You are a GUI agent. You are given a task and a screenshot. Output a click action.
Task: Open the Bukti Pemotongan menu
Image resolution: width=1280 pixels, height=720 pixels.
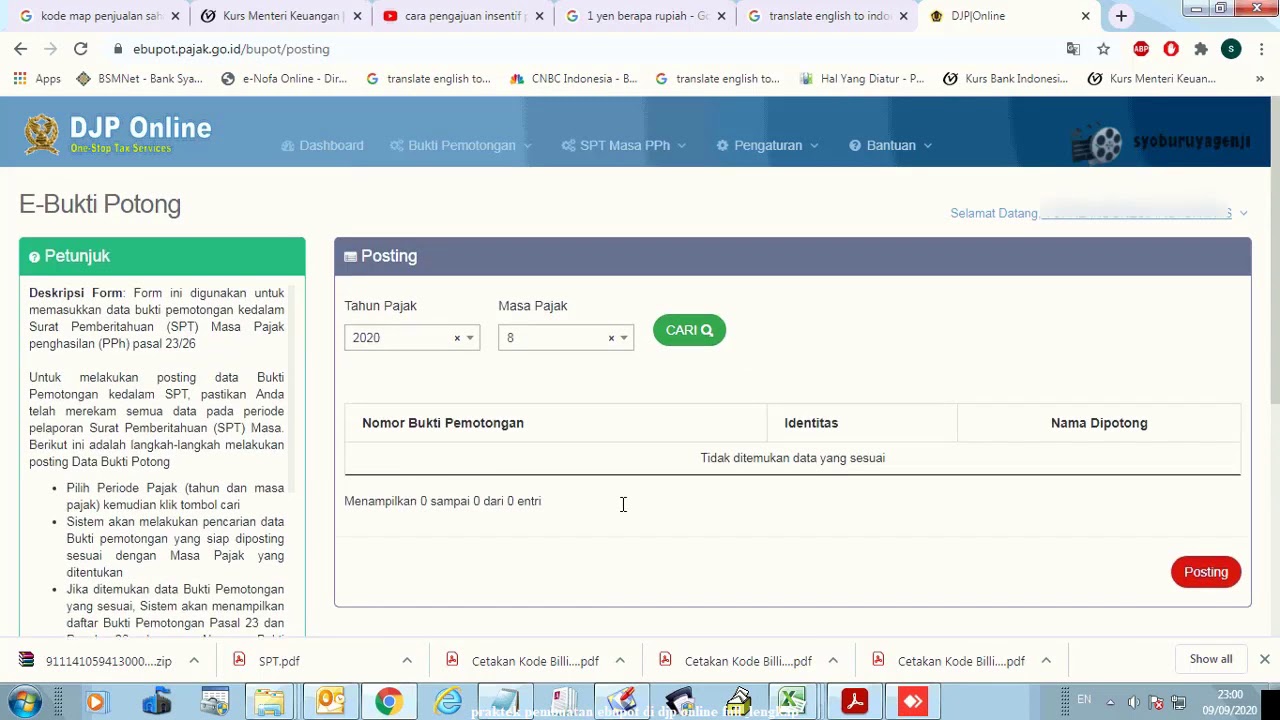point(461,145)
